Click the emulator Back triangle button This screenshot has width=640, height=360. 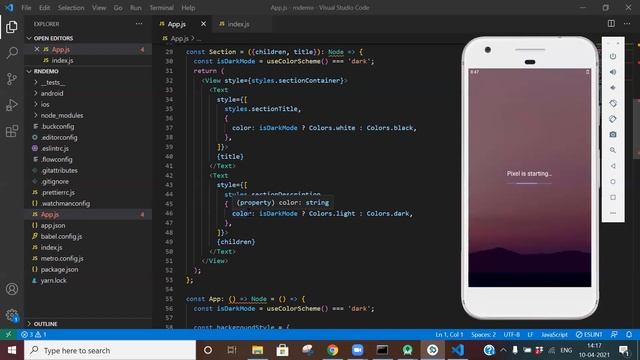(x=613, y=166)
